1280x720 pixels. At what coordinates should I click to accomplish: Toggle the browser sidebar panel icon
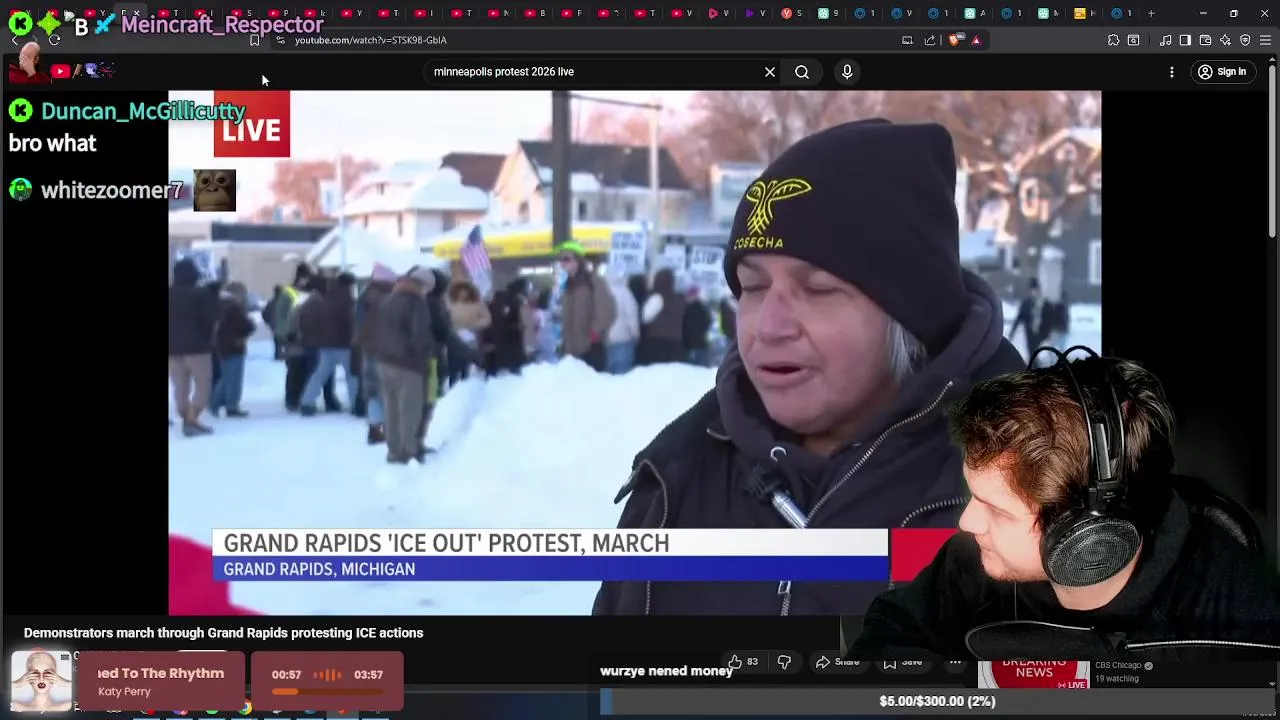(x=1185, y=40)
